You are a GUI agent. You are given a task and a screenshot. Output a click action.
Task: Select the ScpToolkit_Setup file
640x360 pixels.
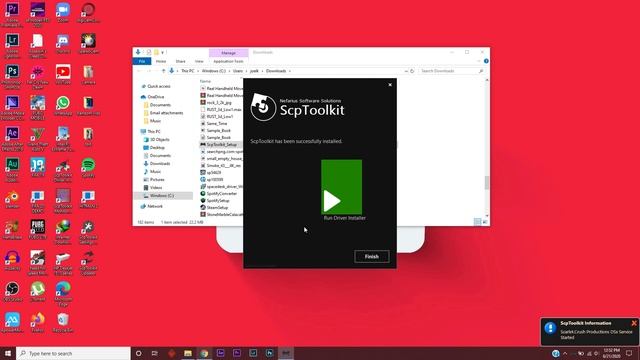tap(221, 144)
